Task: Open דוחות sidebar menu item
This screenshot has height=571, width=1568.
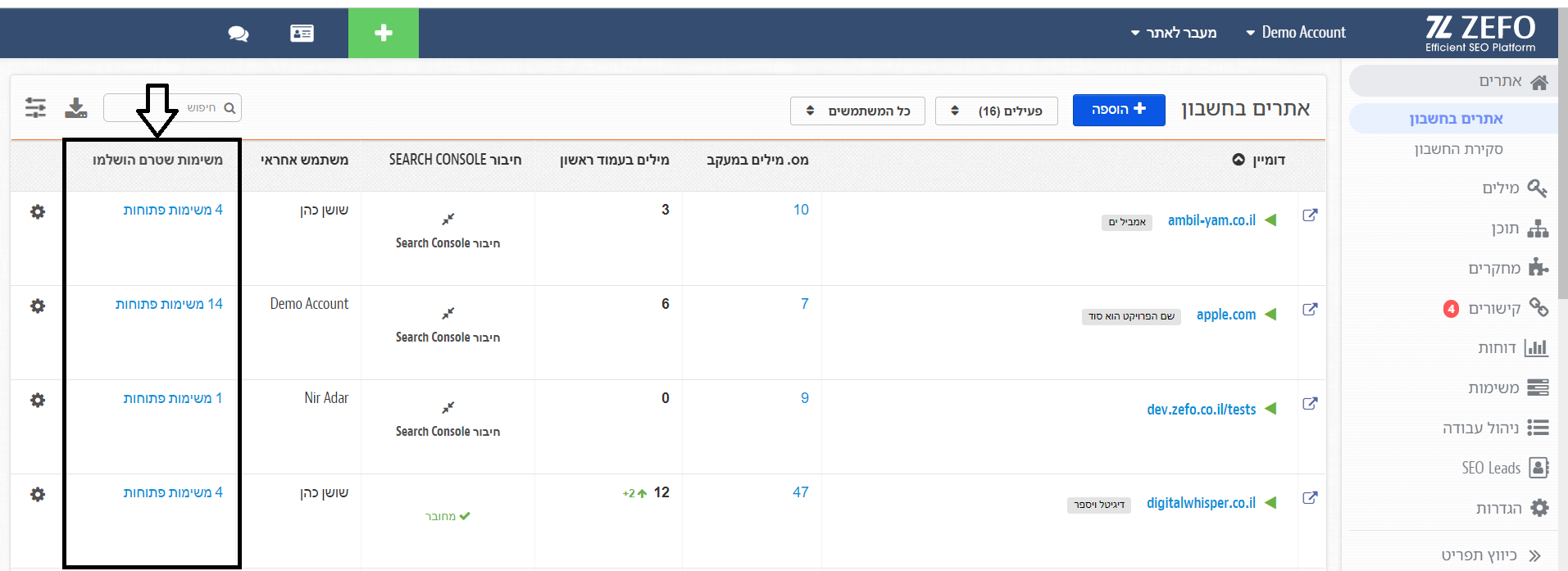Action: 1513,348
